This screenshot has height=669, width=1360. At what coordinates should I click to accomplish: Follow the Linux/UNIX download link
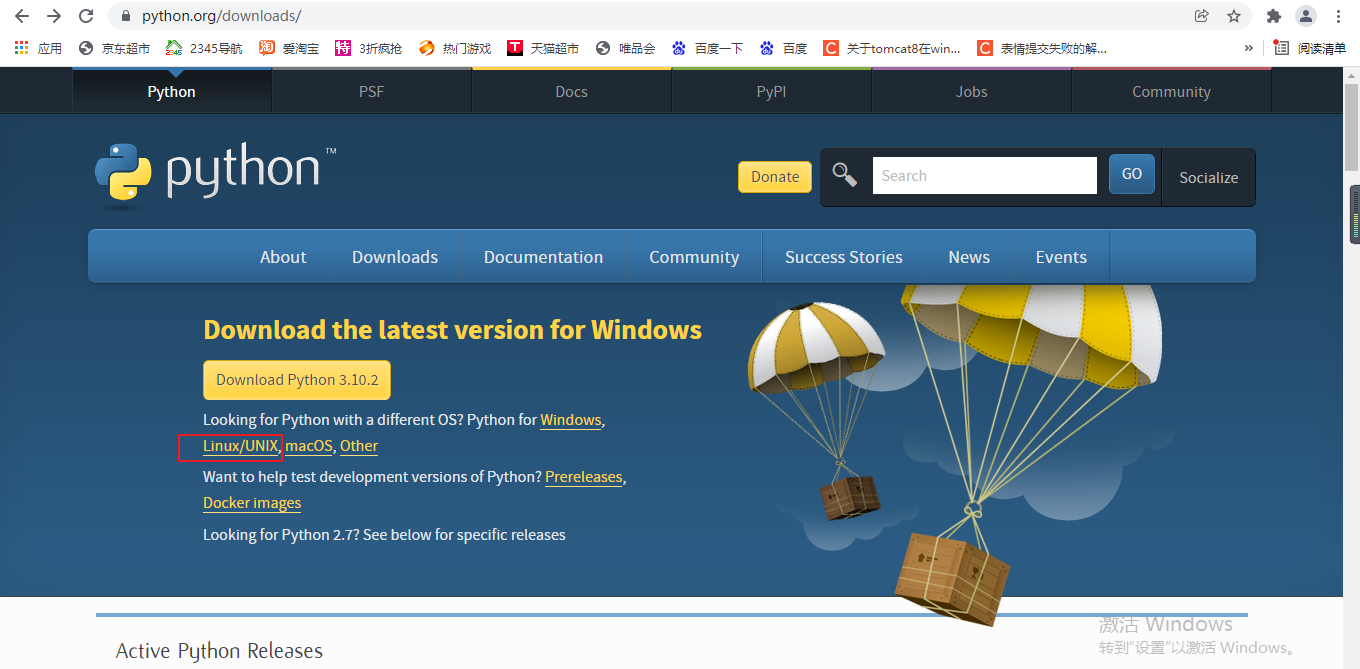(x=240, y=446)
